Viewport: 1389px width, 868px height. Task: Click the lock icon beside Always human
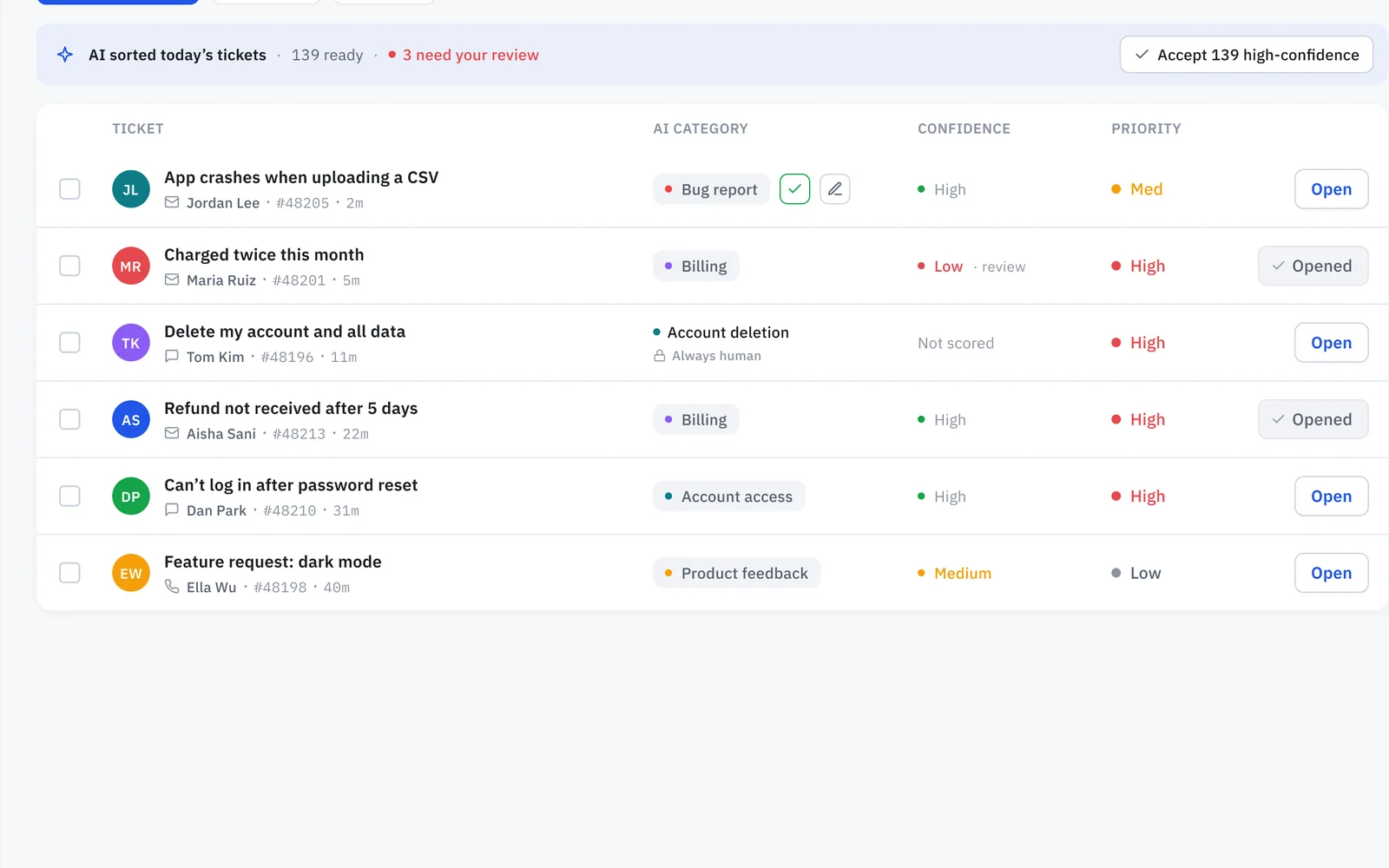[660, 356]
